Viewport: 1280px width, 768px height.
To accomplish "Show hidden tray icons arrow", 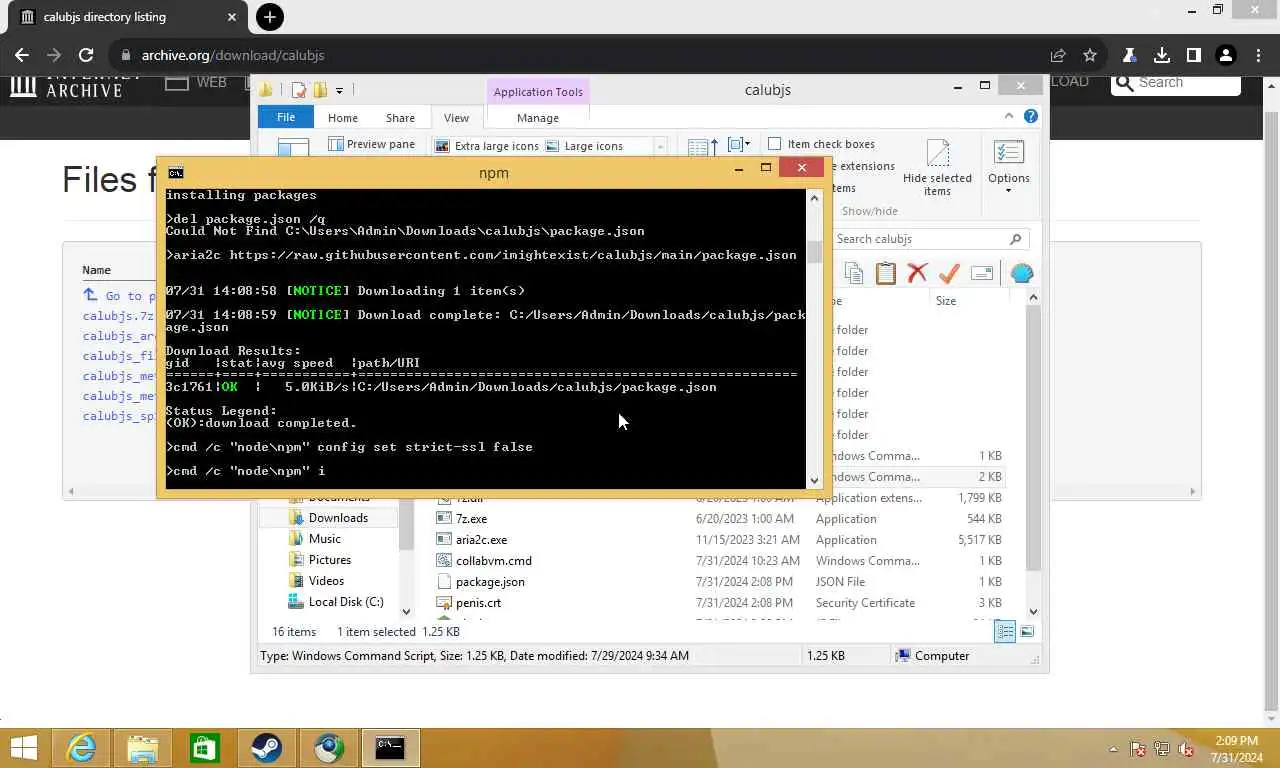I will (x=1113, y=749).
